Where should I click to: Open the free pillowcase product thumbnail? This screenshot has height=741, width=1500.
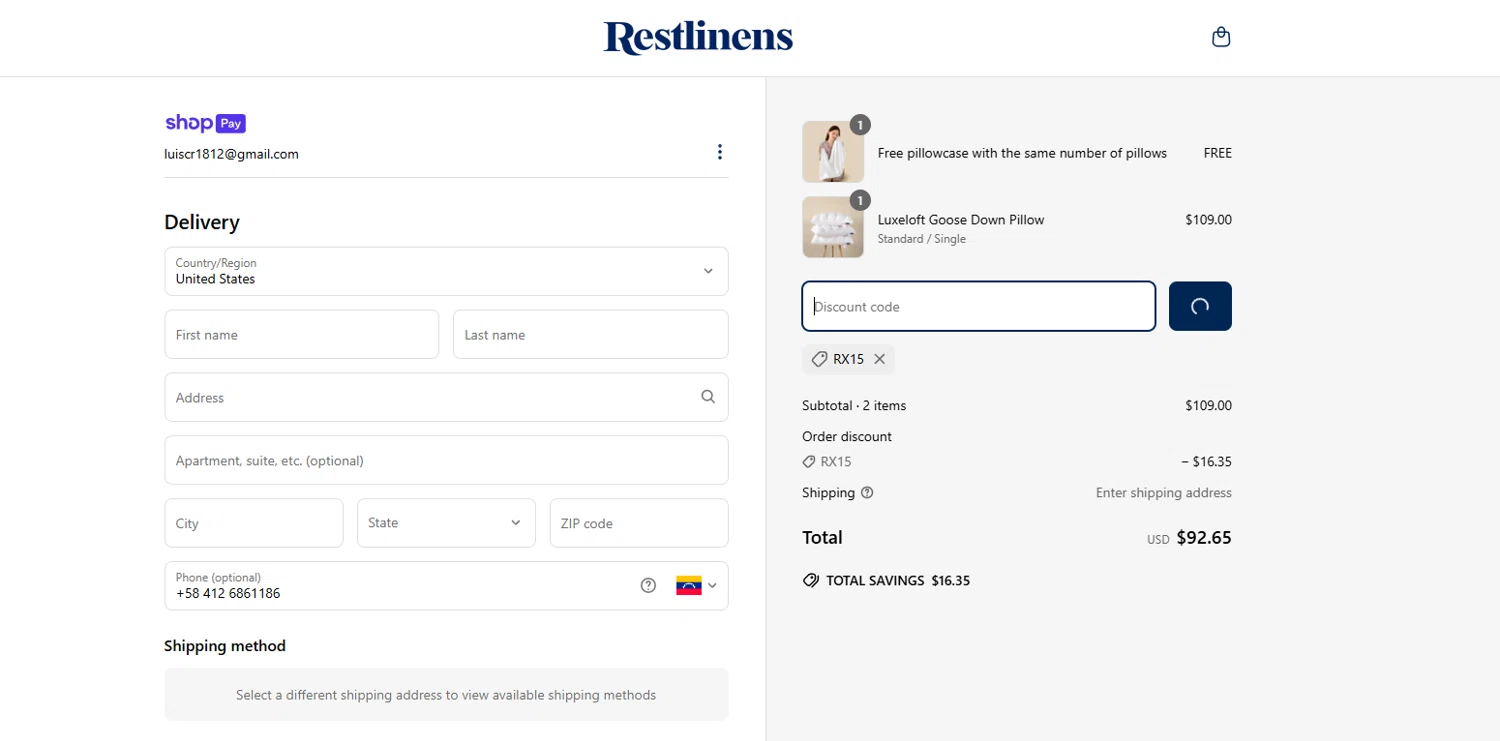click(x=833, y=152)
